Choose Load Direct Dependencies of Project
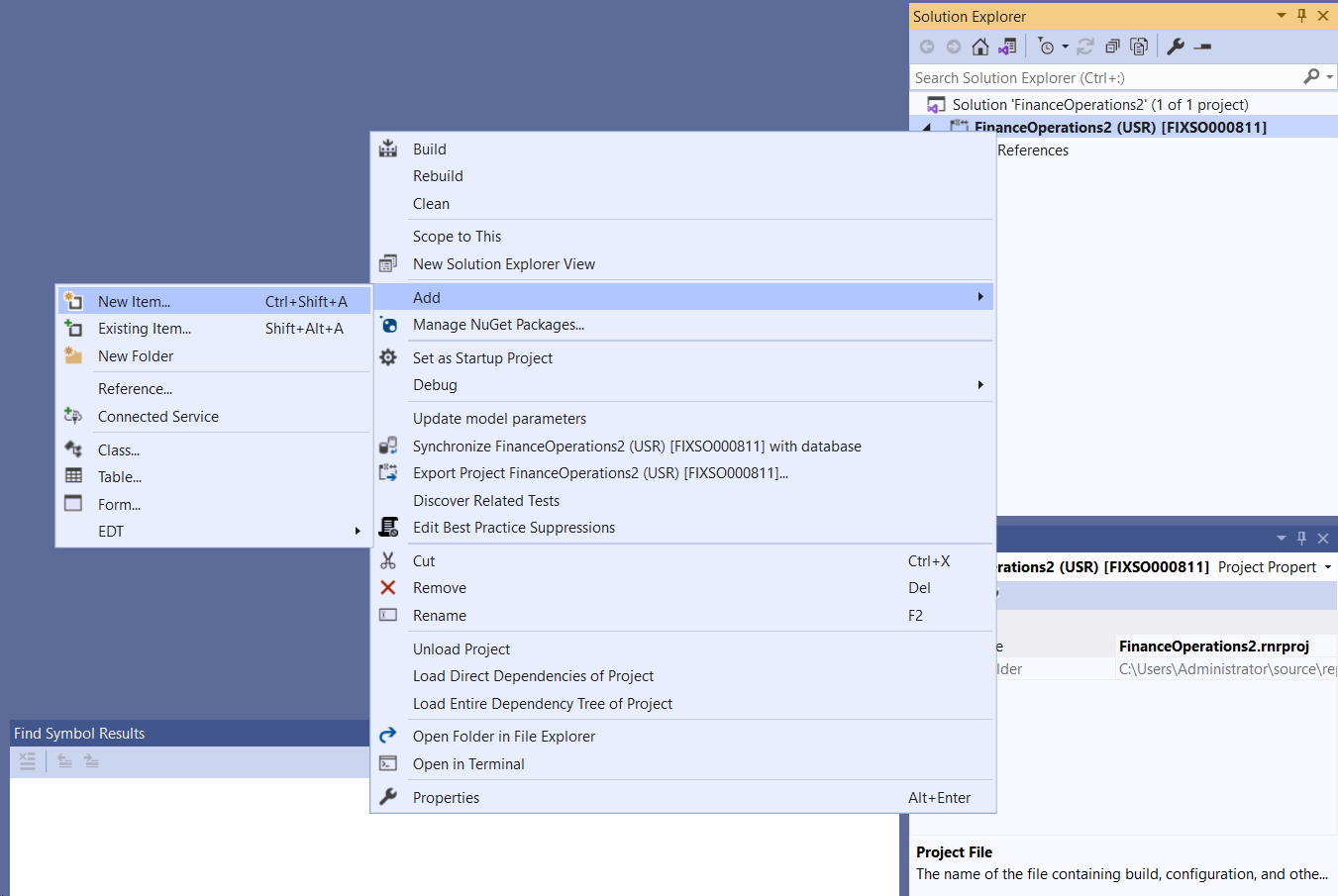This screenshot has height=896, width=1338. (533, 676)
